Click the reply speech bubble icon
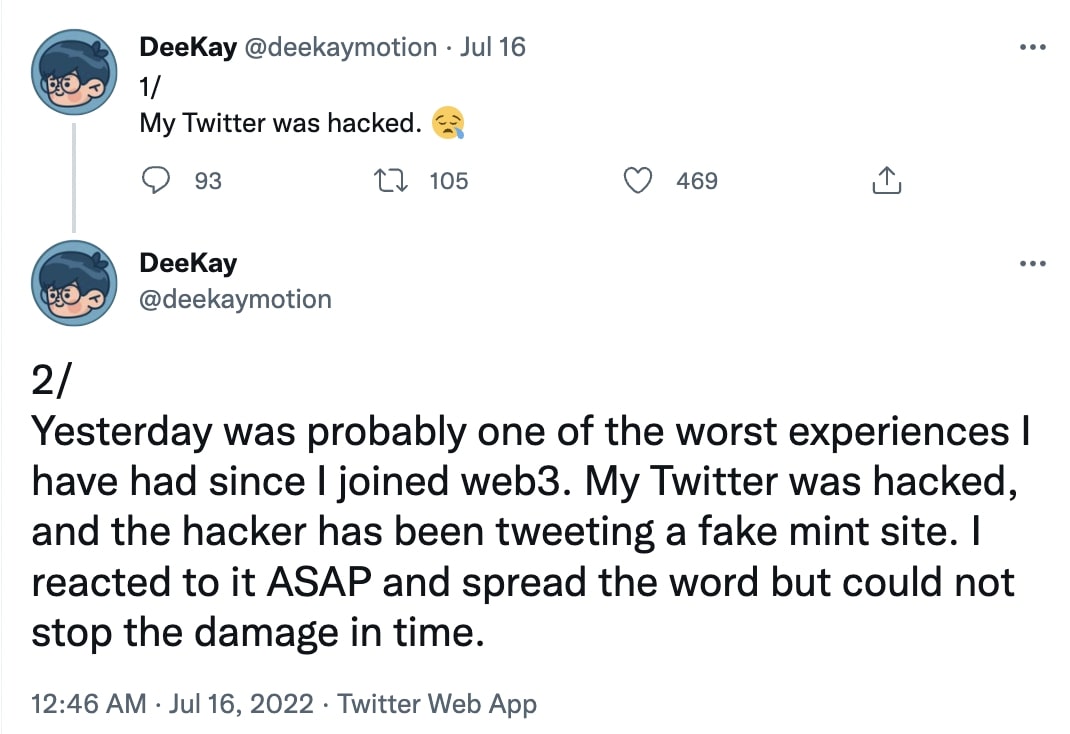This screenshot has width=1070, height=734. point(156,181)
